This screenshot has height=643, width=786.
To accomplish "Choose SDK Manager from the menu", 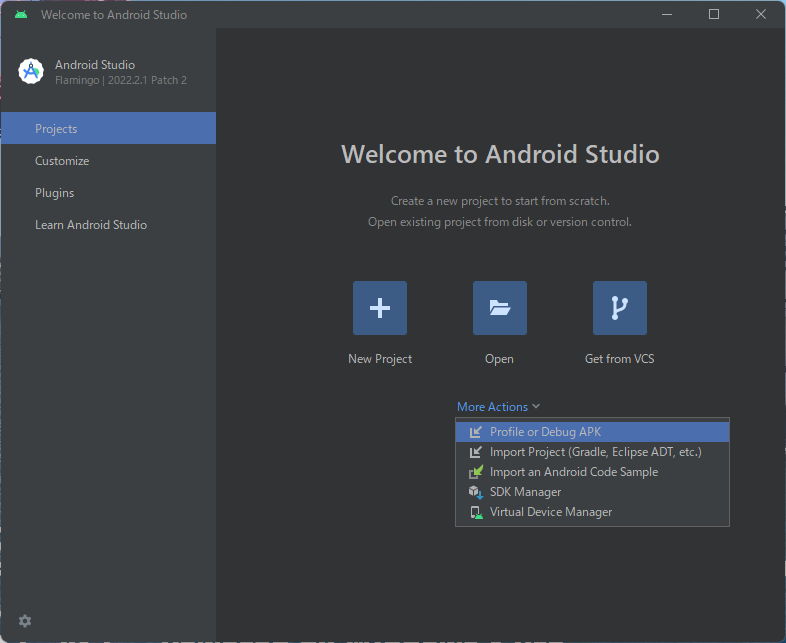I will (x=525, y=492).
